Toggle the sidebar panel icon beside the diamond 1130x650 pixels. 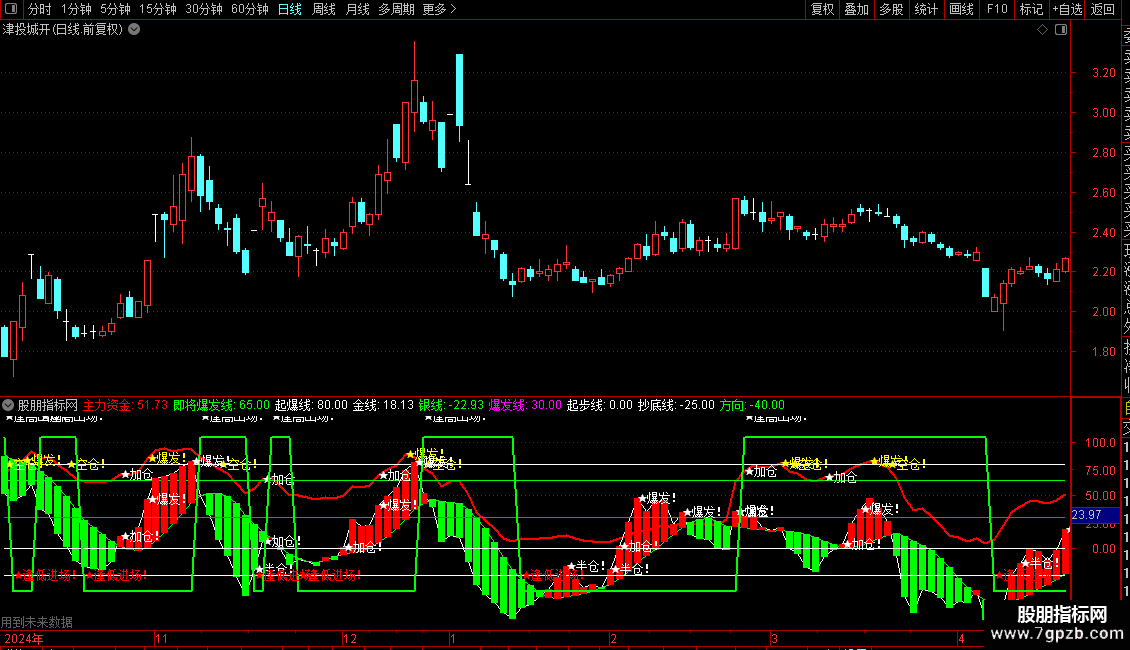click(x=1061, y=30)
